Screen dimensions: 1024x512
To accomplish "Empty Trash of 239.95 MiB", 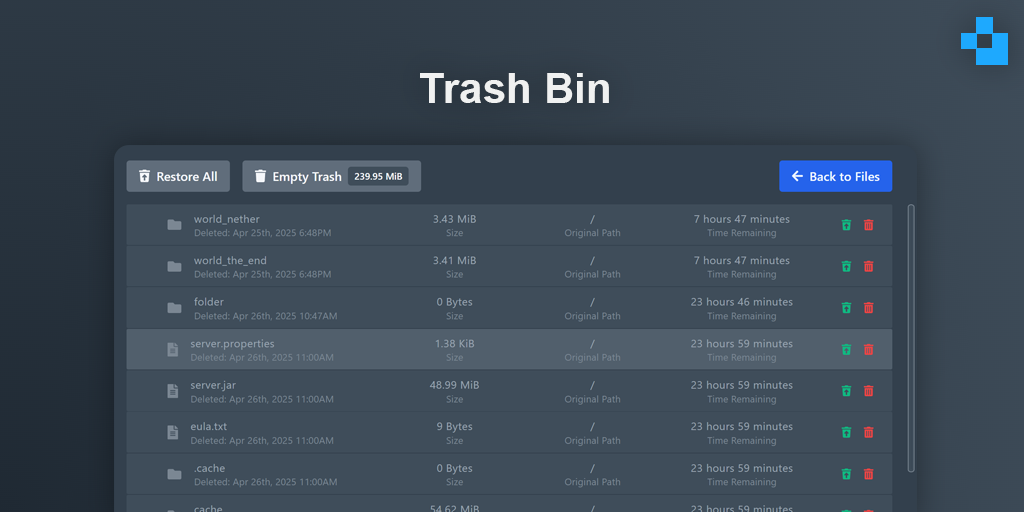I will [332, 176].
